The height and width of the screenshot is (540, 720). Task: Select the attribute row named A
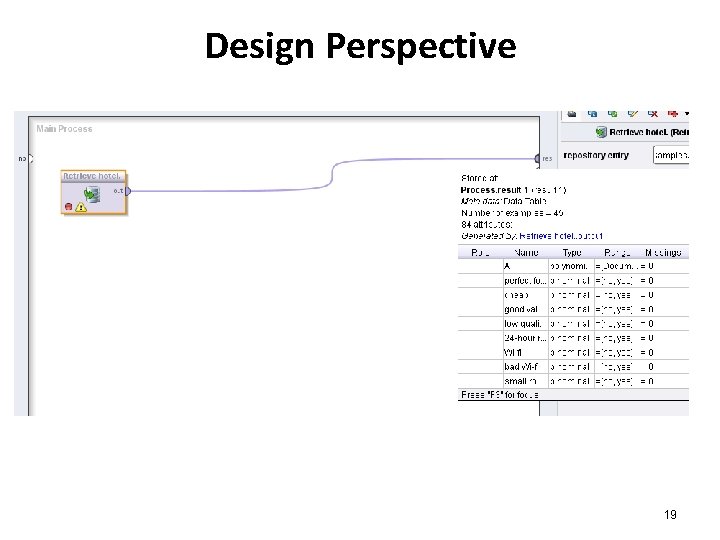574,266
